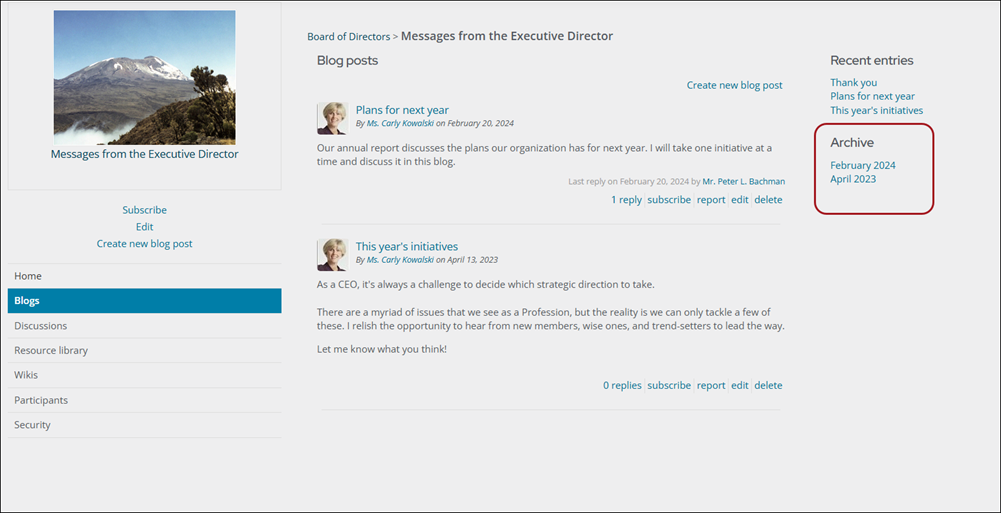Viewport: 1001px width, 513px height.
Task: Click Board of Directors breadcrumb
Action: 349,37
